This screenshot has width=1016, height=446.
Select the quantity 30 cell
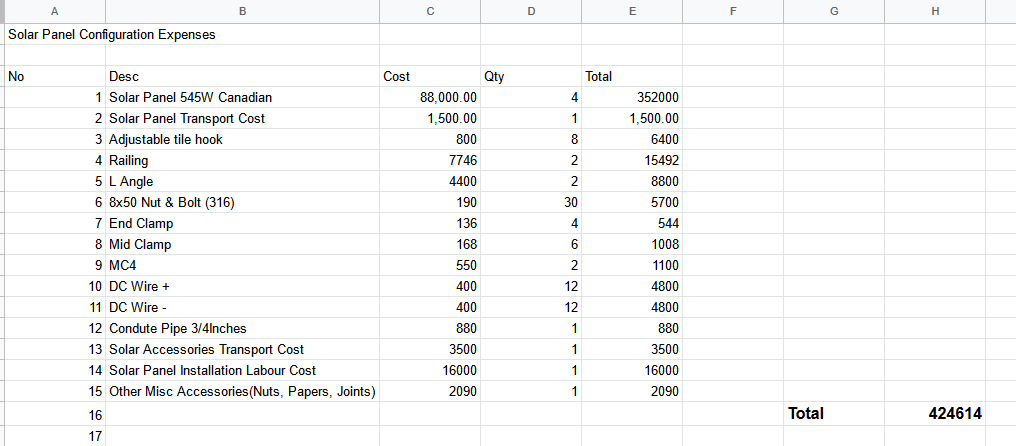pos(531,202)
